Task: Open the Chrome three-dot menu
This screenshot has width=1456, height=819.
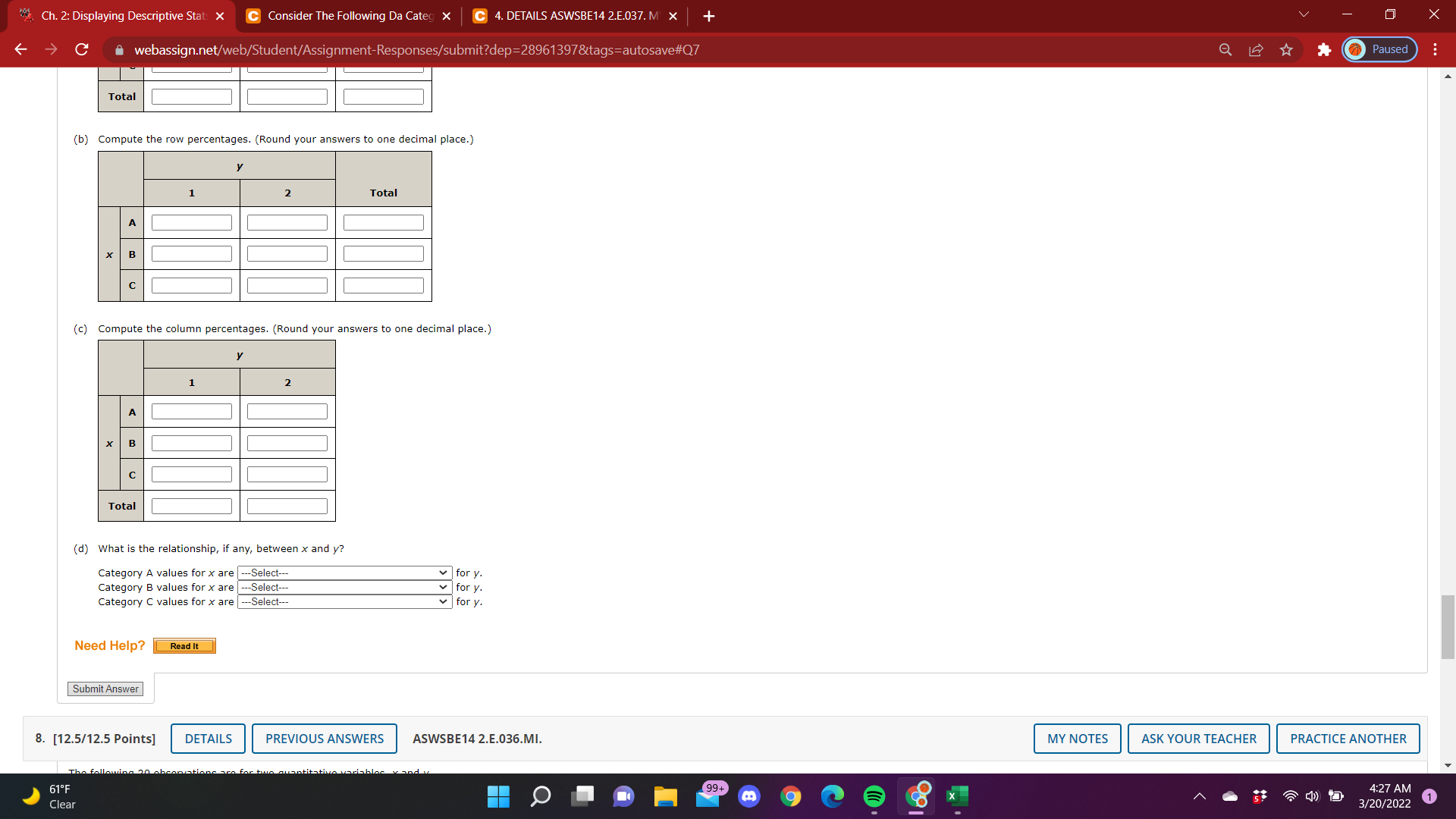Action: coord(1435,50)
